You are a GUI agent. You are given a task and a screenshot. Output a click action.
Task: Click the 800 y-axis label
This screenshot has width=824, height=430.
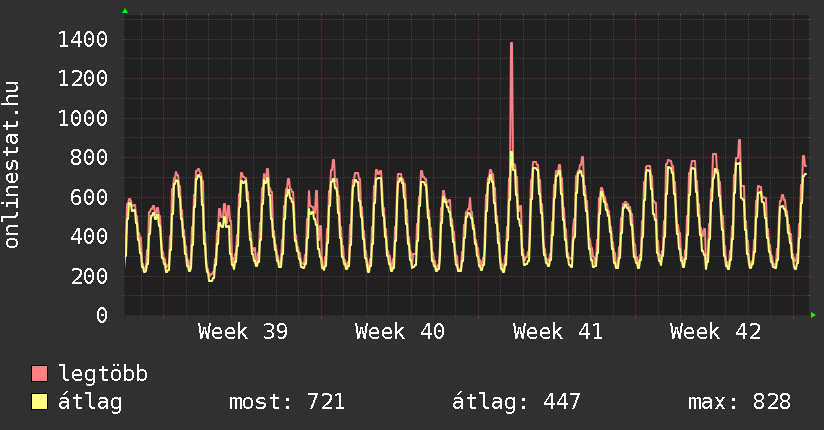point(89,157)
